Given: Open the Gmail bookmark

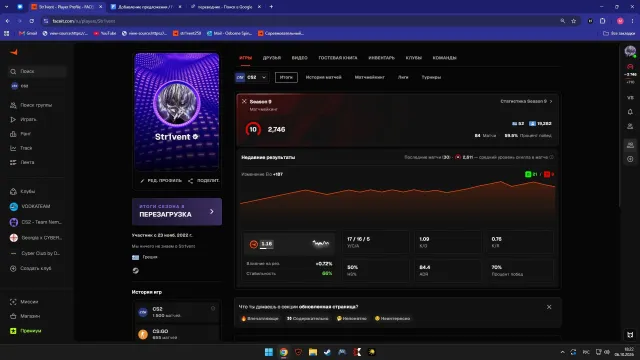Looking at the screenshot, I should pyautogui.click(x=28, y=33).
